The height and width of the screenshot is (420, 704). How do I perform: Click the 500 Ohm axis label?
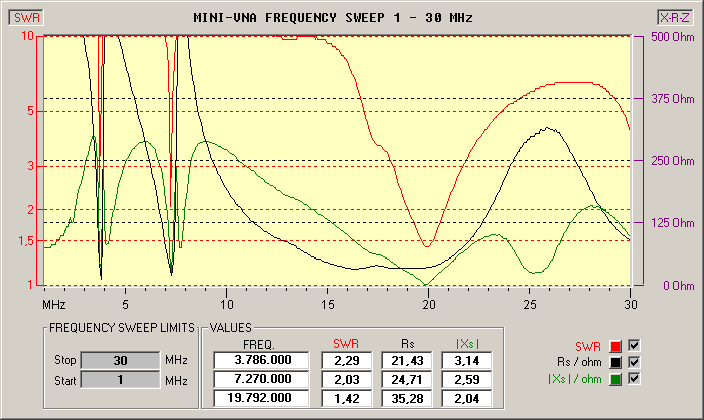[x=673, y=37]
